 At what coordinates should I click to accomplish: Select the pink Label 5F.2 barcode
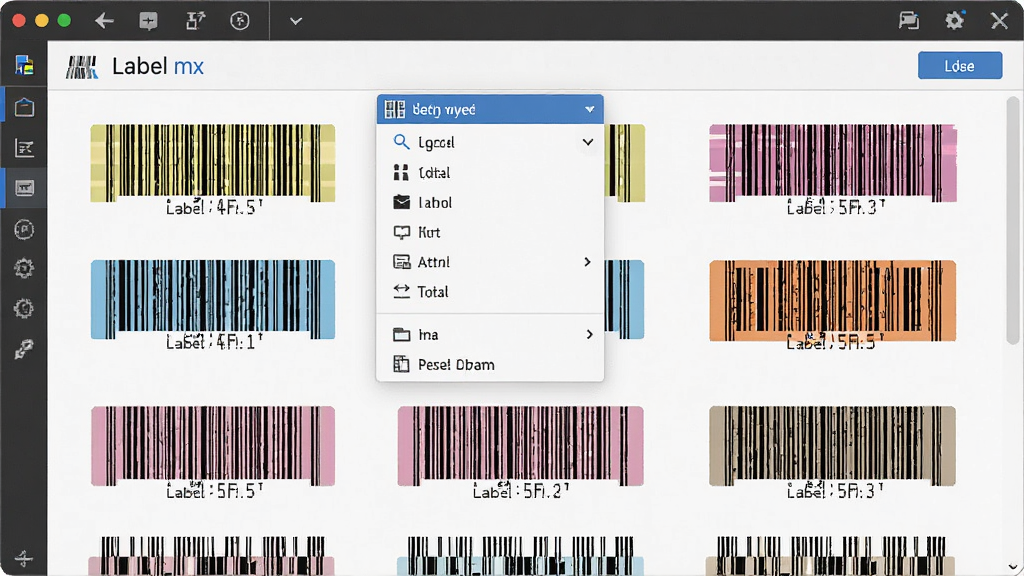(520, 446)
